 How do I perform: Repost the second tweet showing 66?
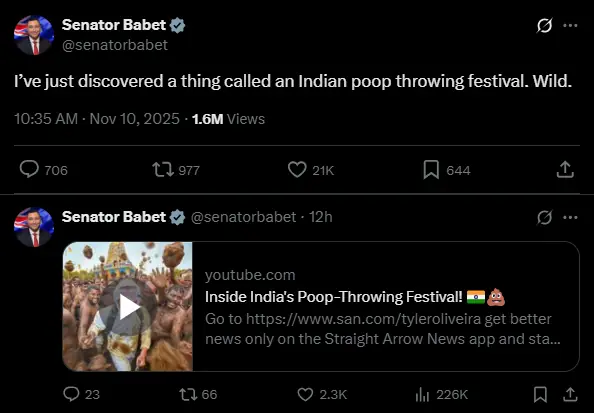[x=188, y=394]
